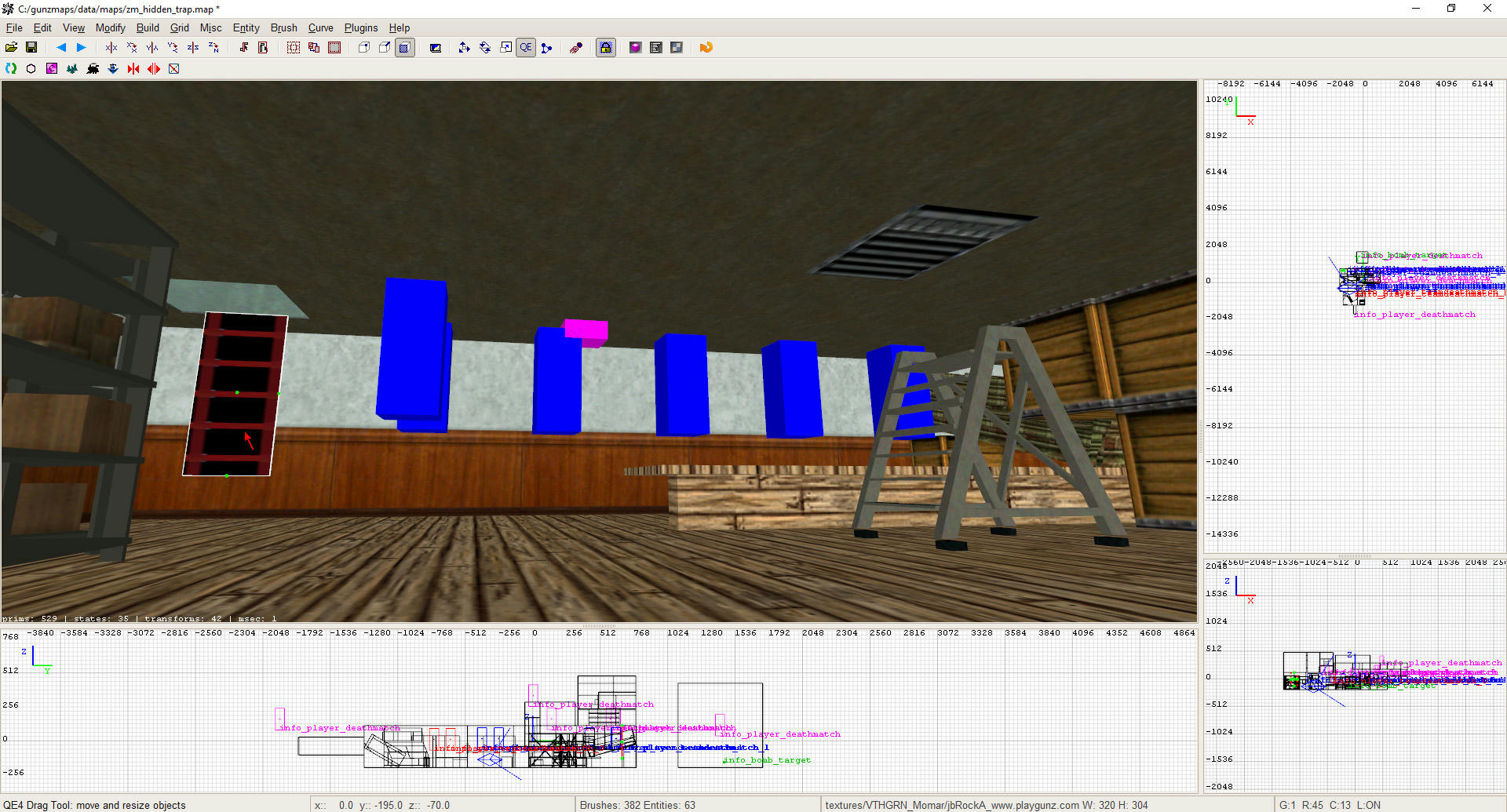Open the texture window icon
Image resolution: width=1507 pixels, height=812 pixels.
677,47
